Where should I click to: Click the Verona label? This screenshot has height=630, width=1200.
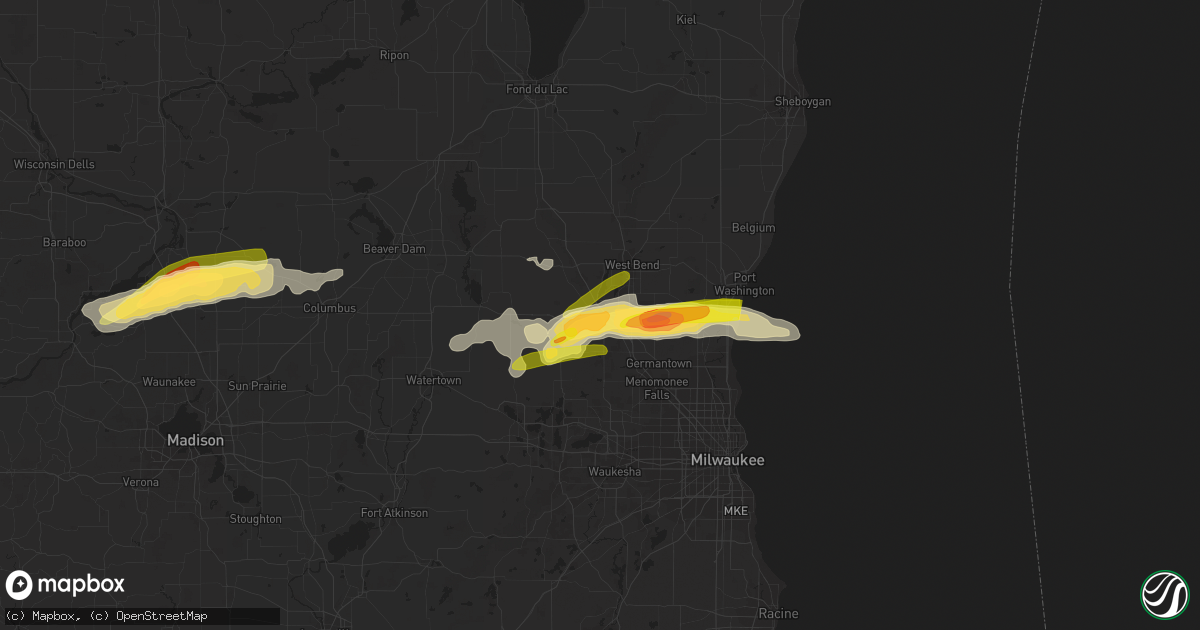coord(141,482)
